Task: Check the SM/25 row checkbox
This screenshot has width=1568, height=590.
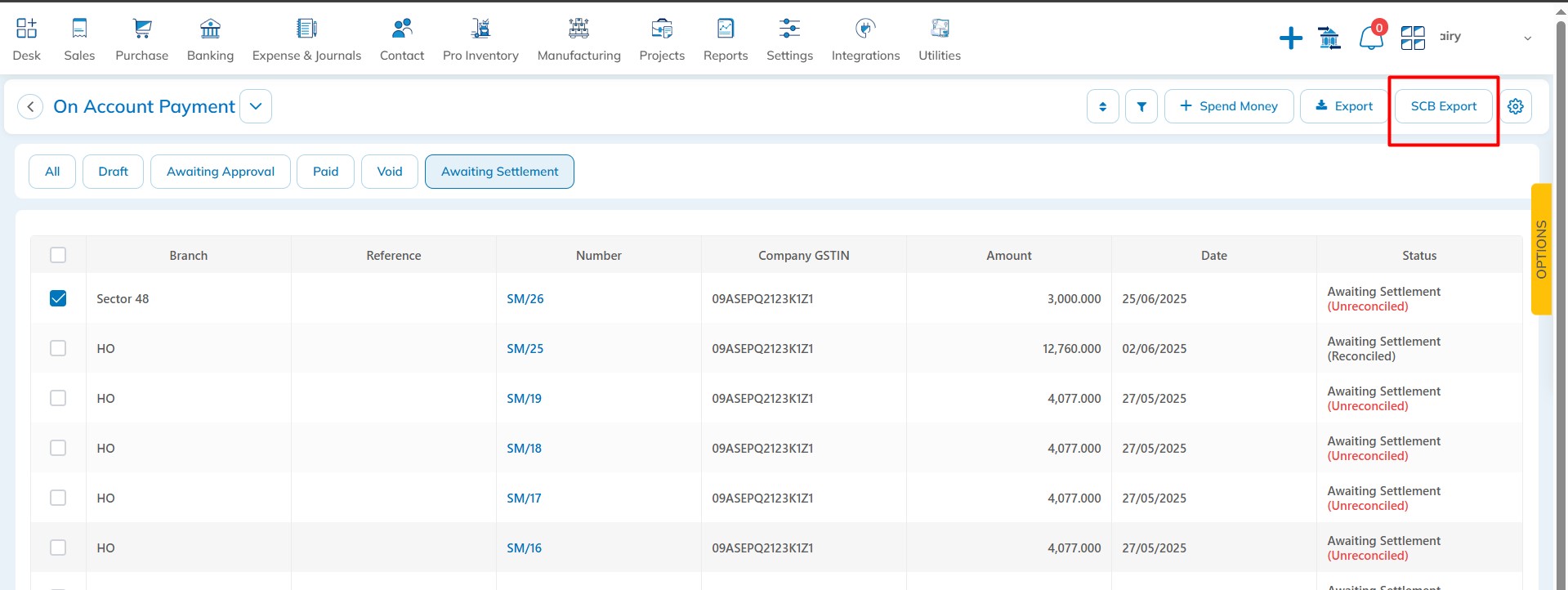Action: [58, 348]
